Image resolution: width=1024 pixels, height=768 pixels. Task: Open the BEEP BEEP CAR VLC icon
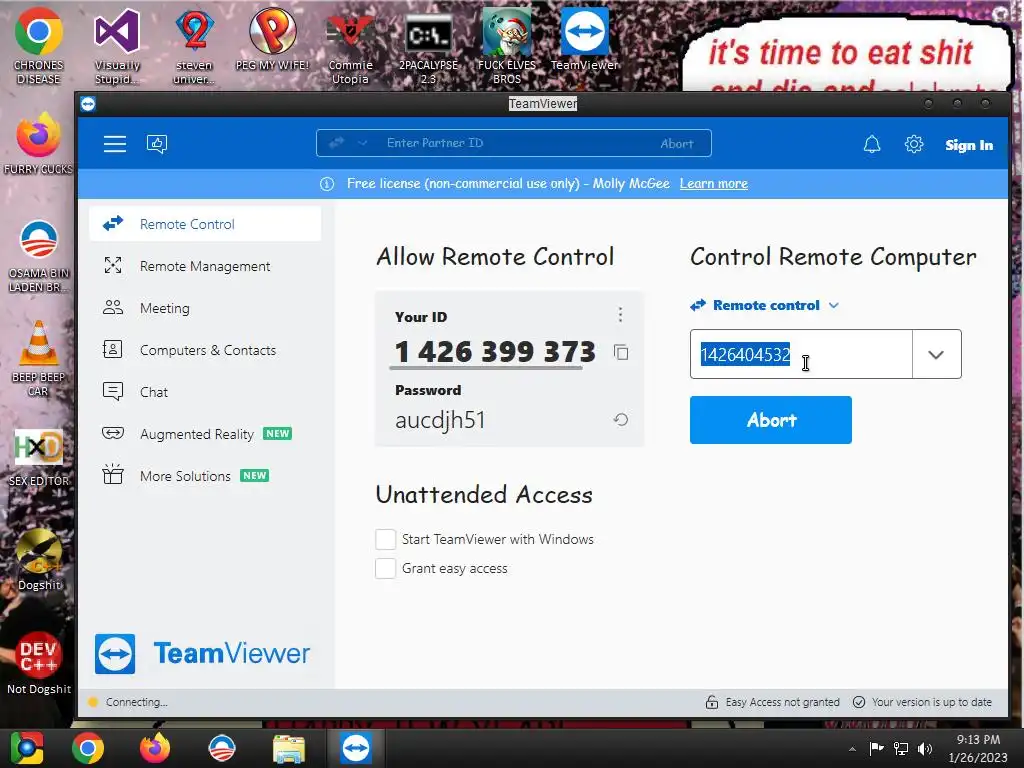pyautogui.click(x=39, y=359)
